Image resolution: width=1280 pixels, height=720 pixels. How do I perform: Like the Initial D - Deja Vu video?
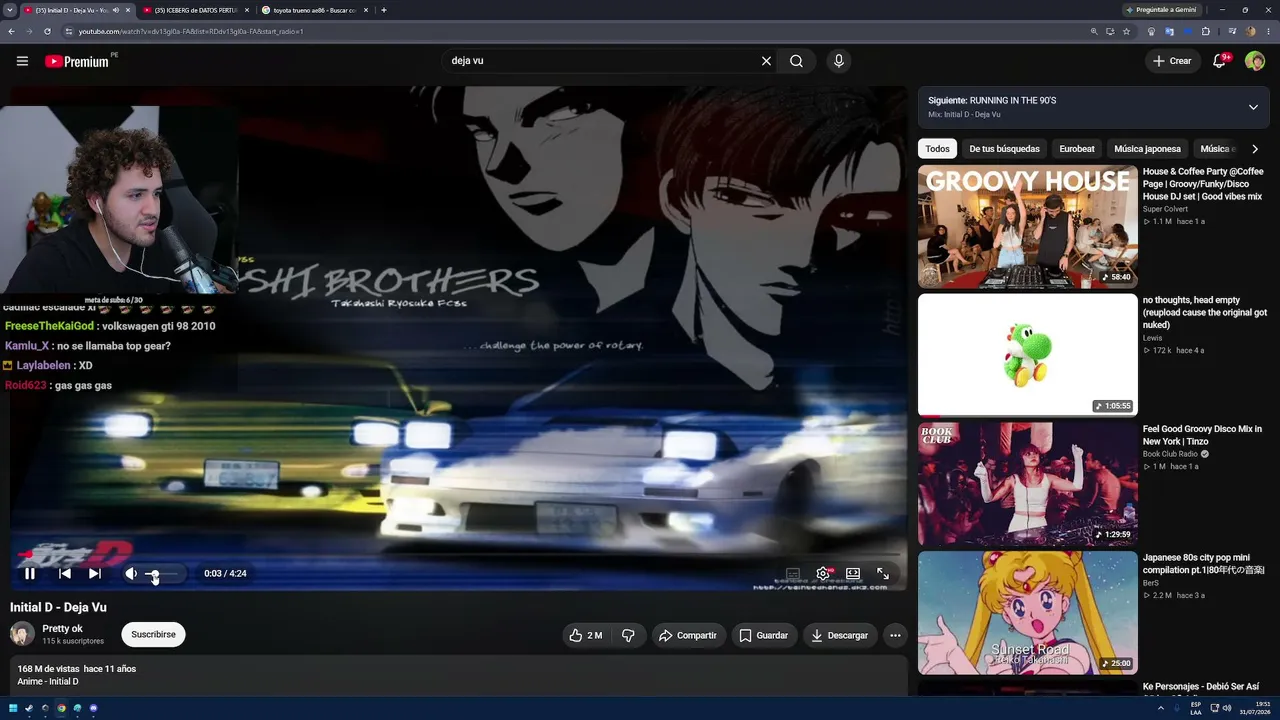(586, 635)
